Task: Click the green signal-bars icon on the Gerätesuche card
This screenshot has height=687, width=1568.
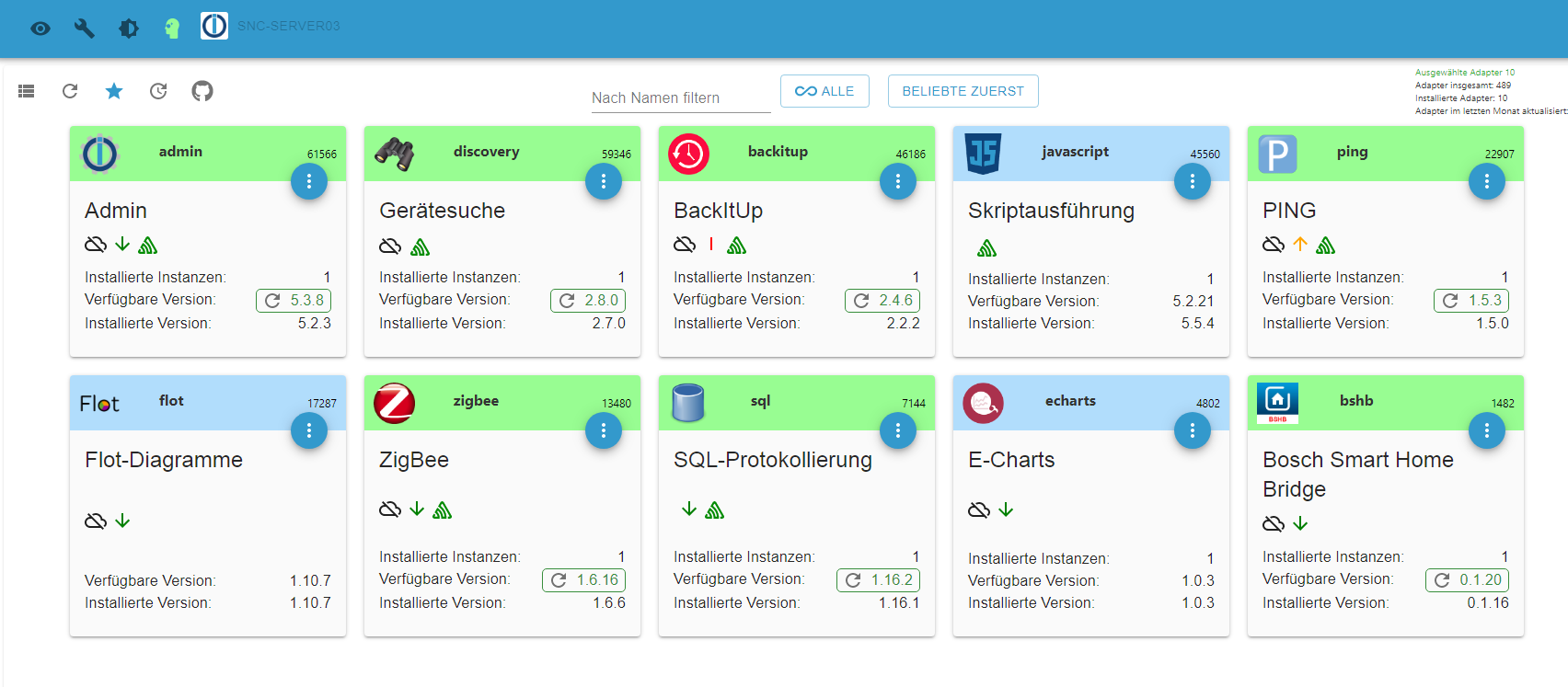Action: click(x=421, y=246)
